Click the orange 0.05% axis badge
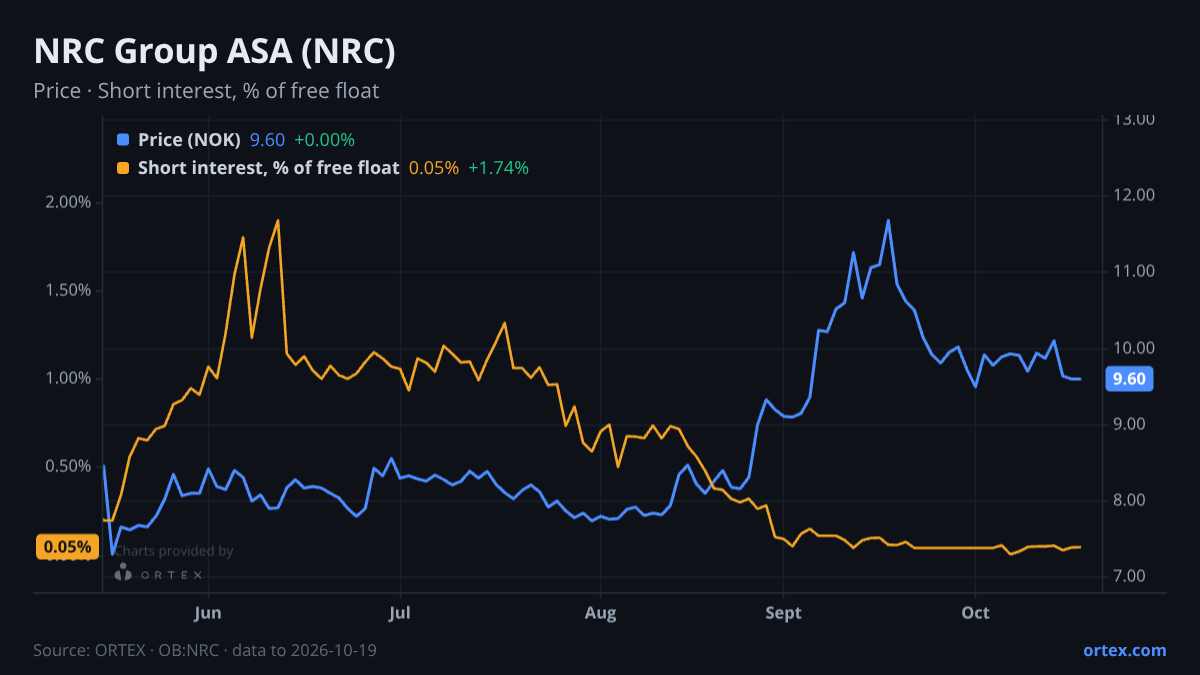1200x675 pixels. coord(67,547)
